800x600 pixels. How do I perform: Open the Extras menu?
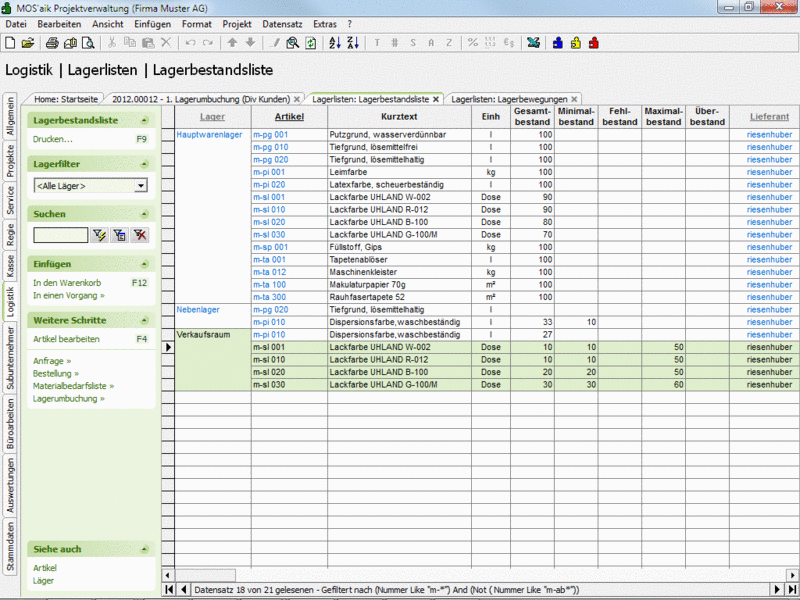point(324,24)
